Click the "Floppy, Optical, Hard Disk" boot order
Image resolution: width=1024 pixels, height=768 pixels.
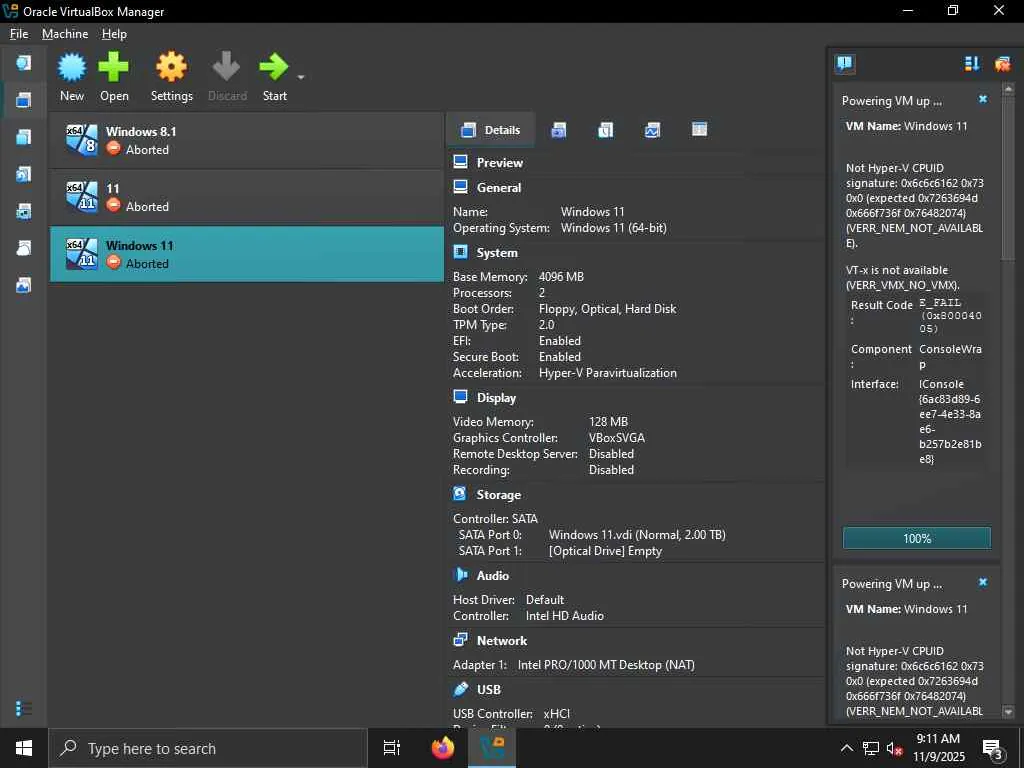(x=607, y=309)
